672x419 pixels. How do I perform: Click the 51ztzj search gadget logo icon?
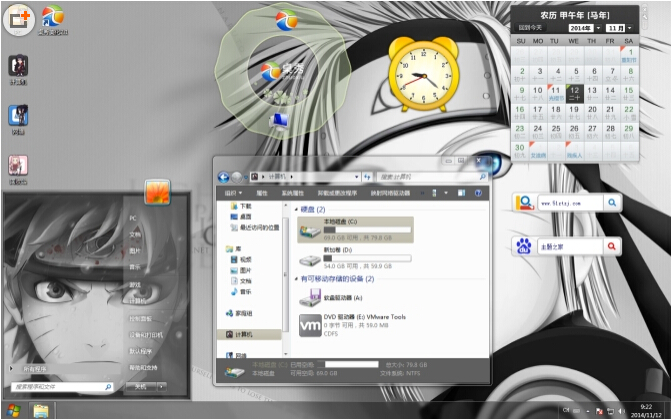tap(524, 202)
